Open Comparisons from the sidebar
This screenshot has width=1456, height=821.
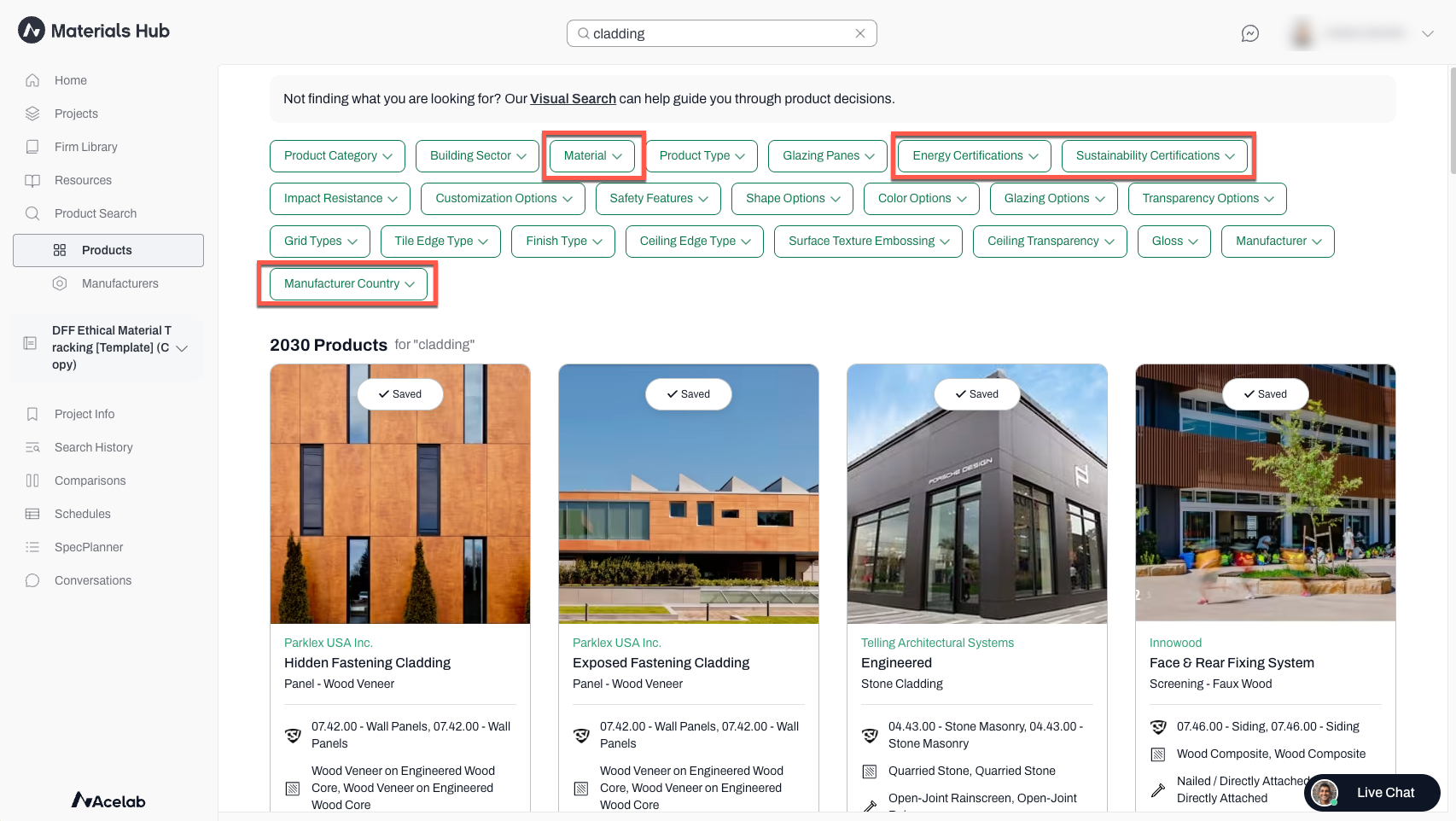(x=90, y=480)
